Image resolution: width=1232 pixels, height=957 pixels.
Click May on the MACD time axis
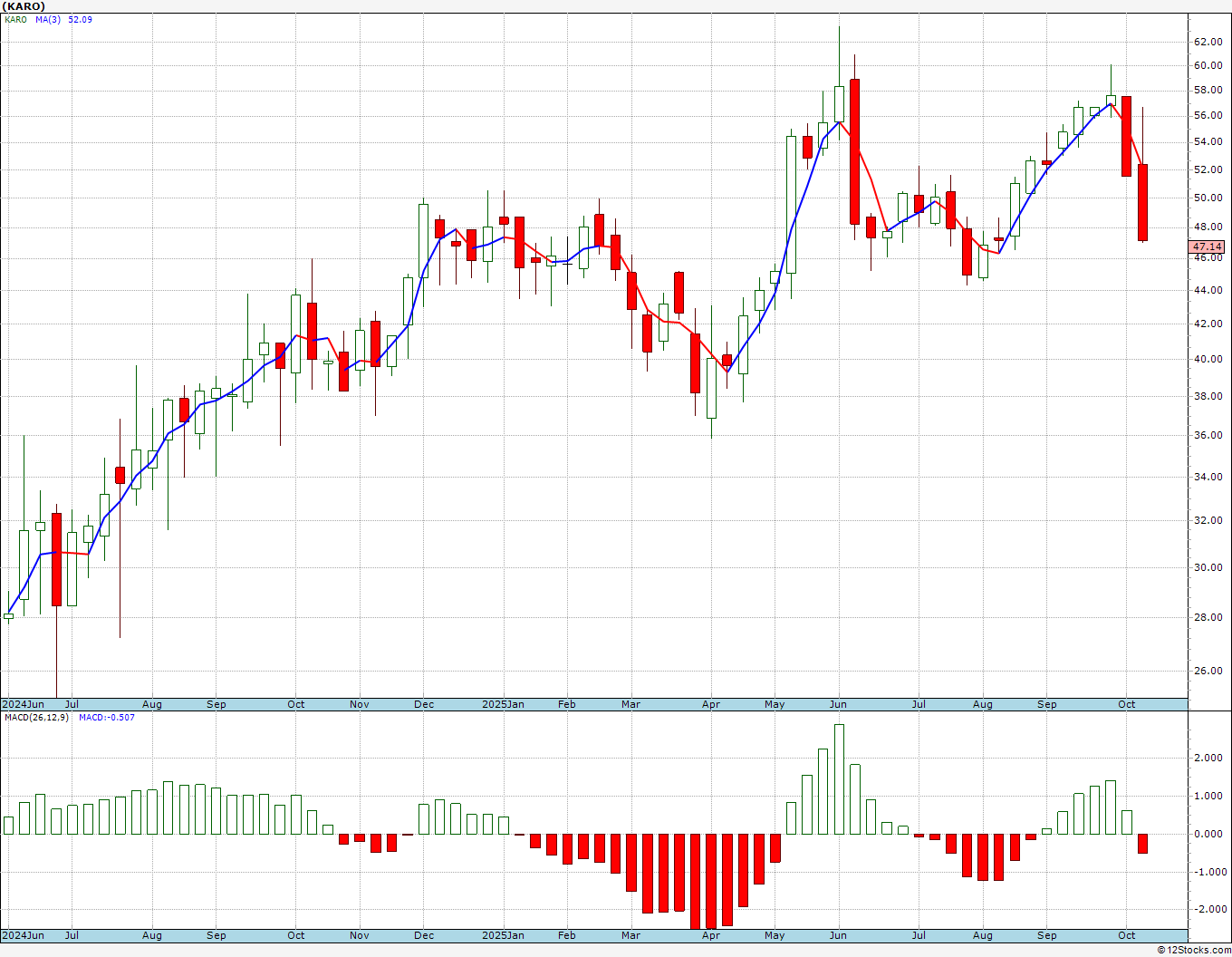[x=775, y=935]
